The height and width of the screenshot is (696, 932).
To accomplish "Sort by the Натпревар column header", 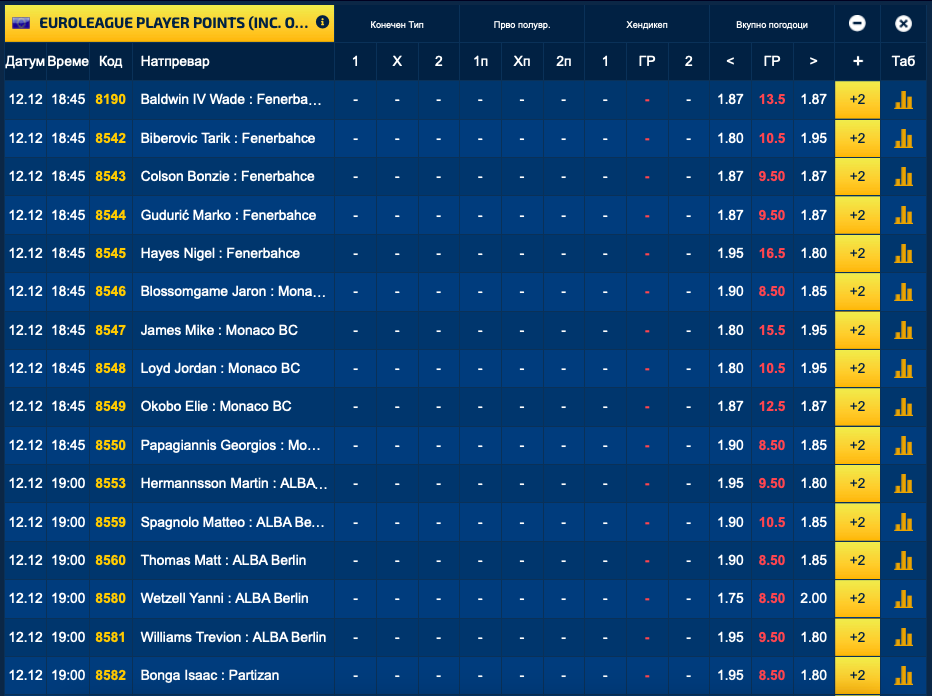I will (x=175, y=61).
